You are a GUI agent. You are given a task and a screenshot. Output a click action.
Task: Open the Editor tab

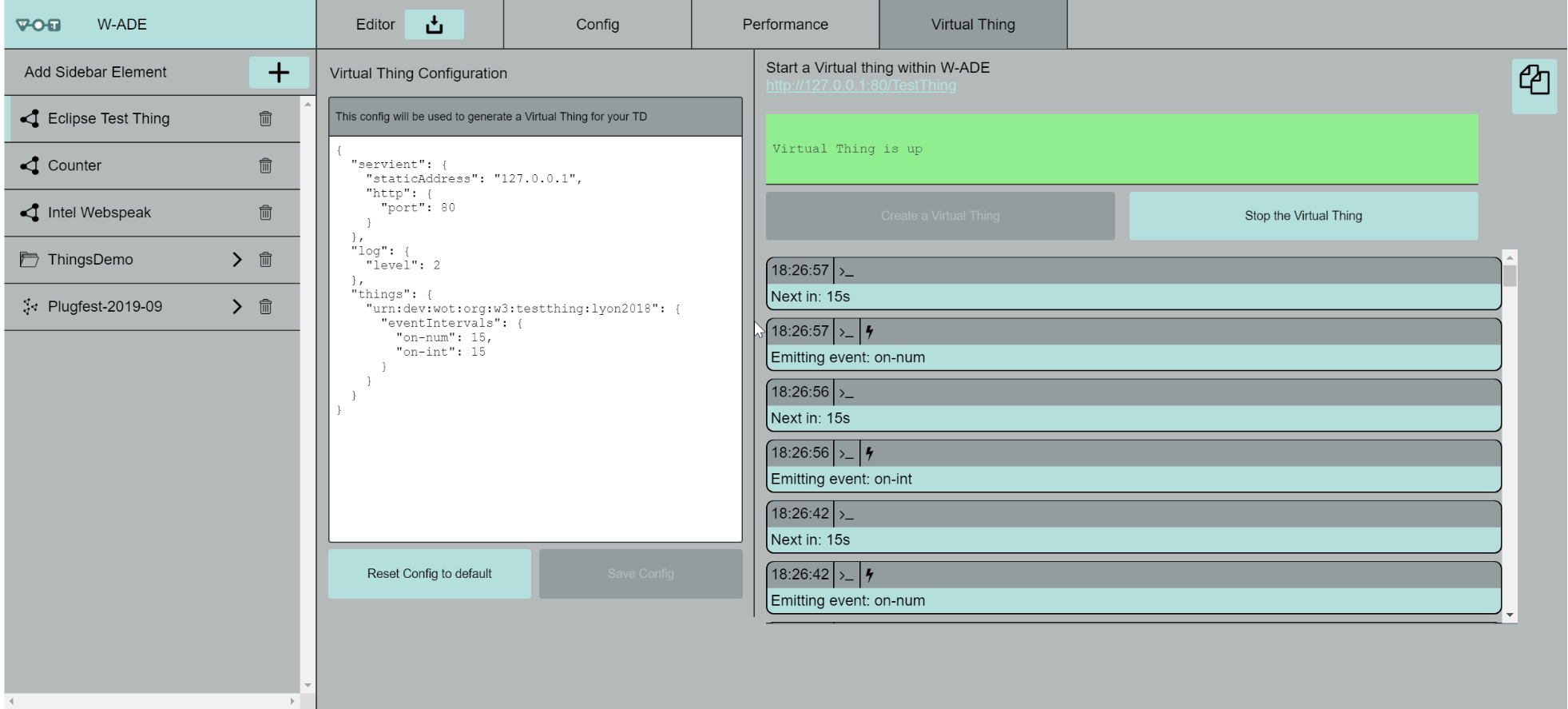(375, 25)
